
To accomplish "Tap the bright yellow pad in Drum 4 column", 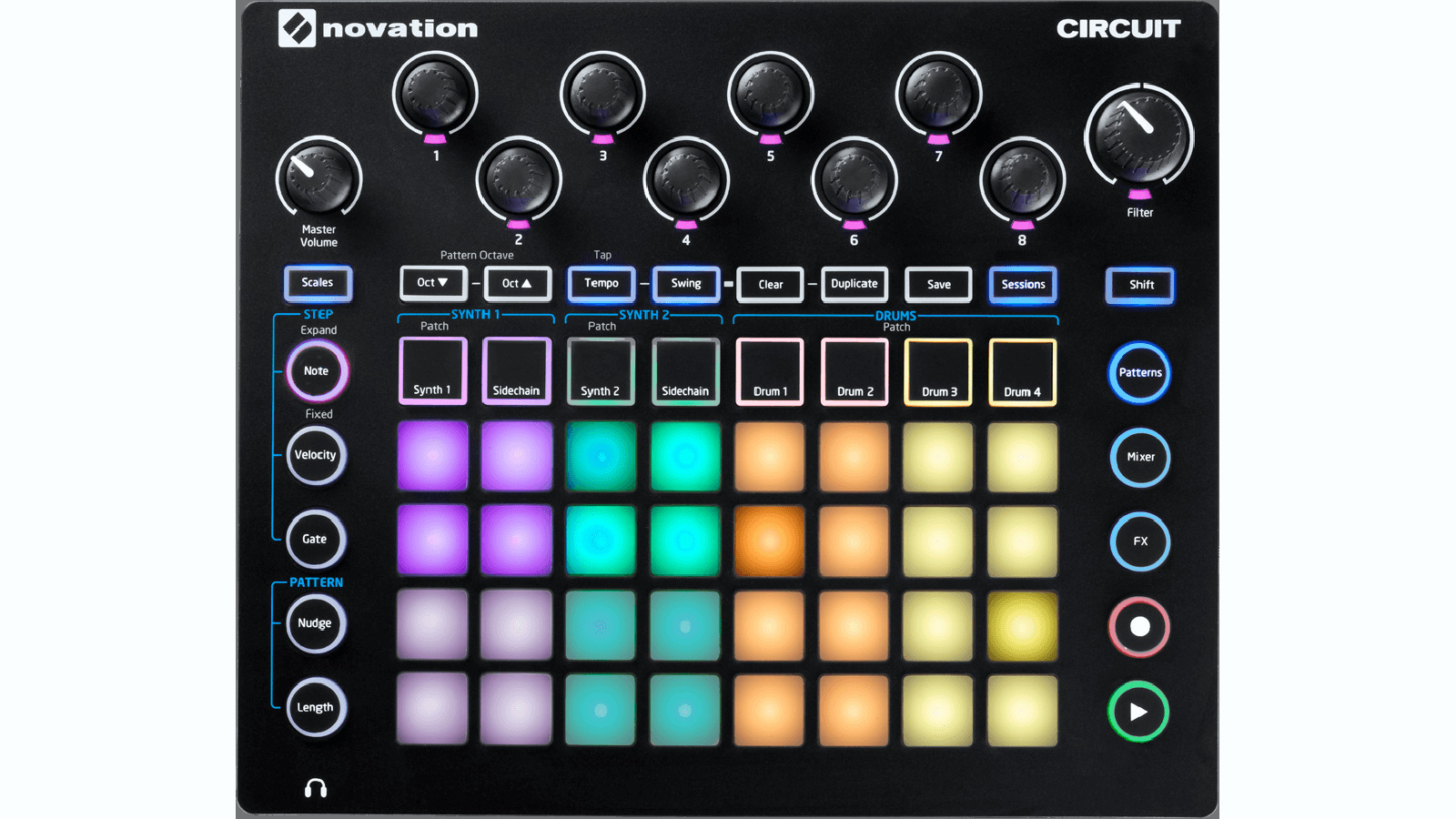I will click(x=1023, y=626).
